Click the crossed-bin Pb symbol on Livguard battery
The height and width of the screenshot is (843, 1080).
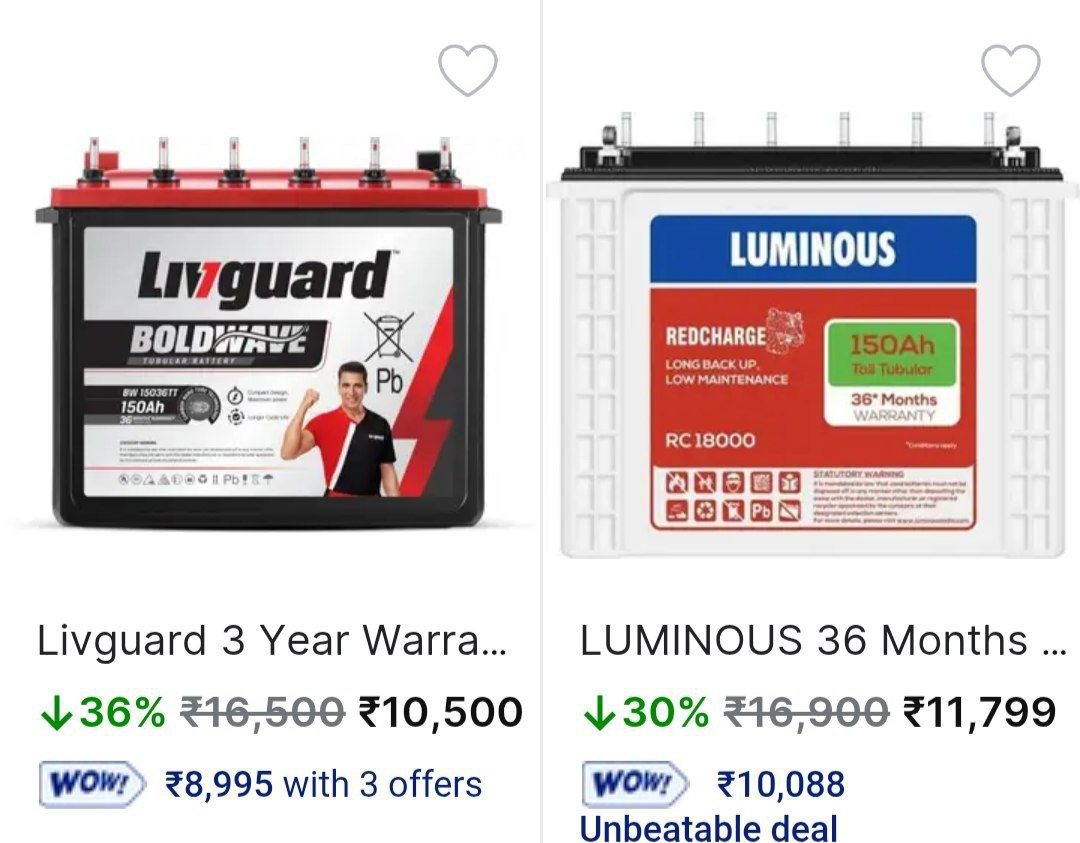[x=389, y=352]
